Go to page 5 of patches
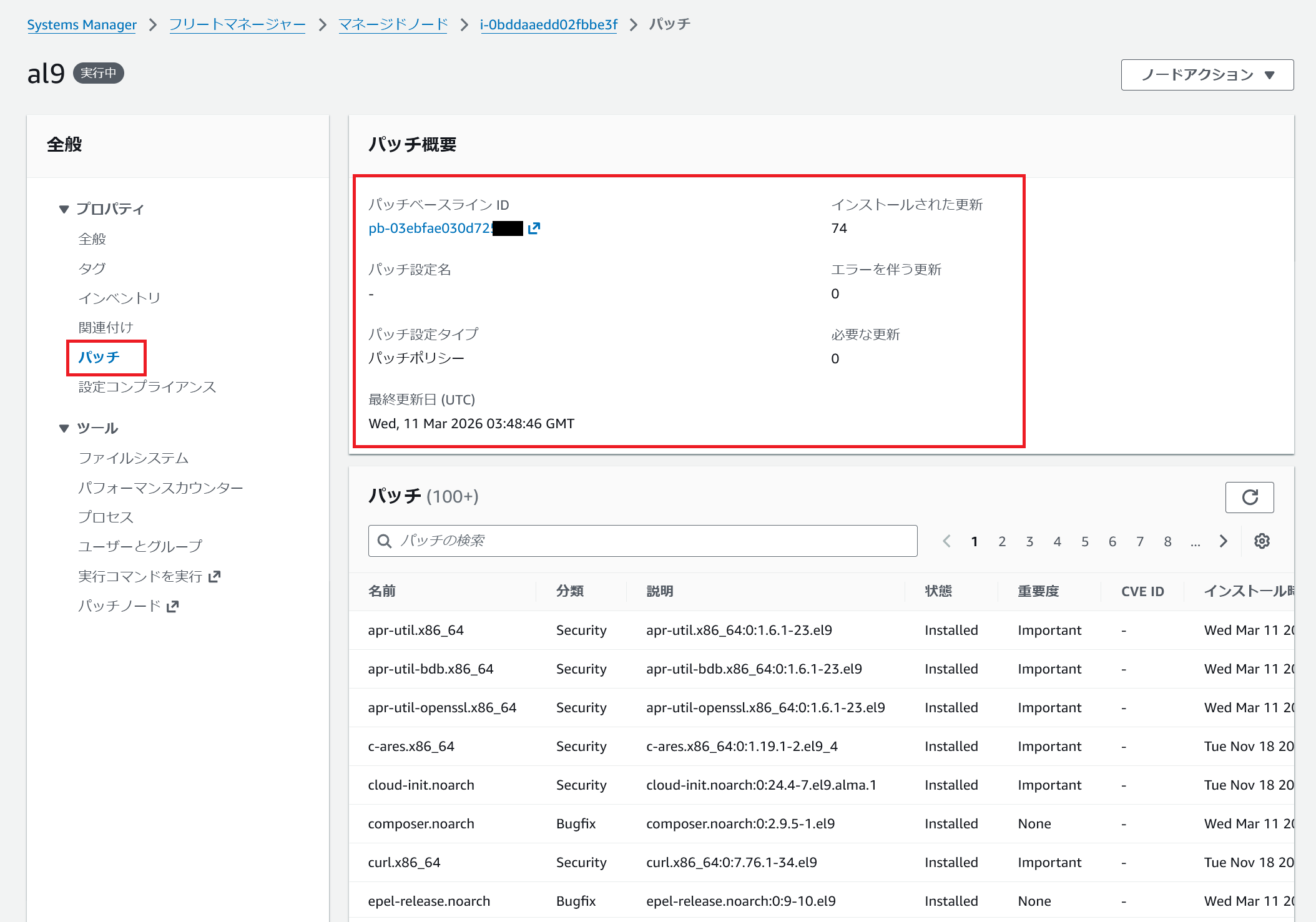1316x922 pixels. point(1084,541)
